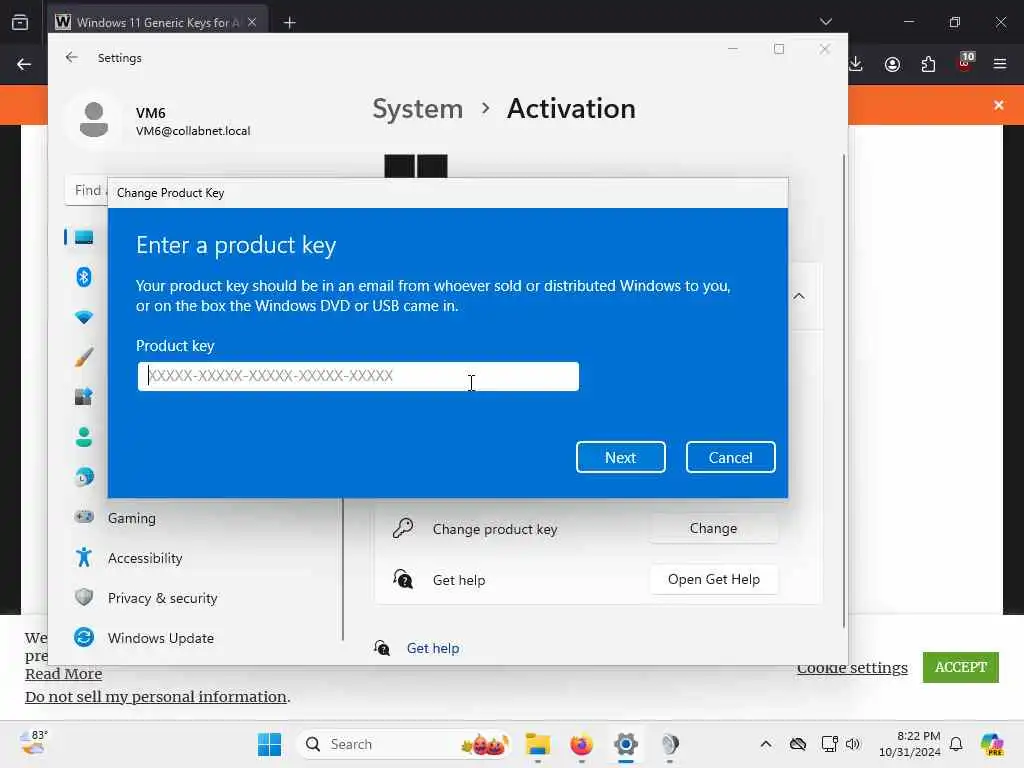Open Firefox account icon

pos(892,64)
